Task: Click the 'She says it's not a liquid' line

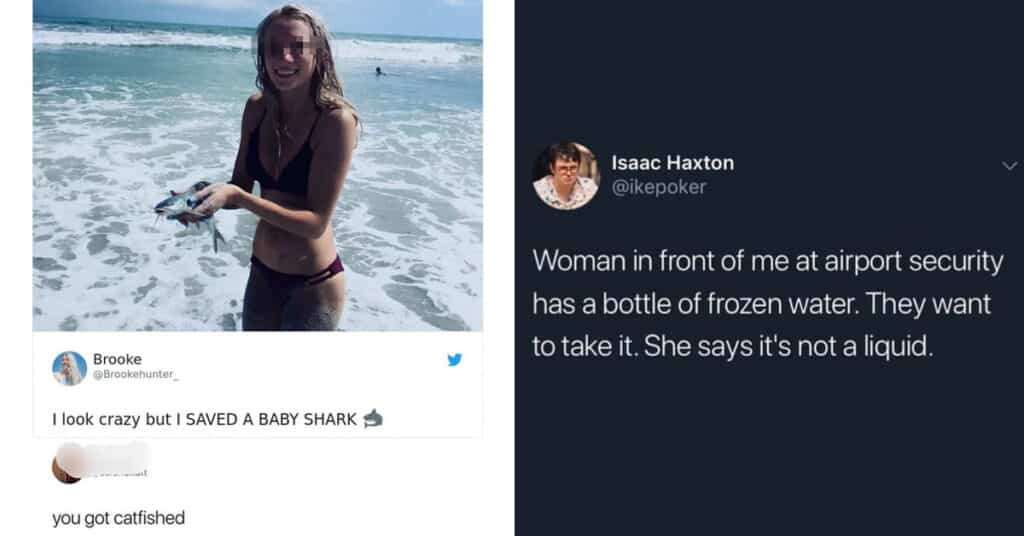Action: 789,347
